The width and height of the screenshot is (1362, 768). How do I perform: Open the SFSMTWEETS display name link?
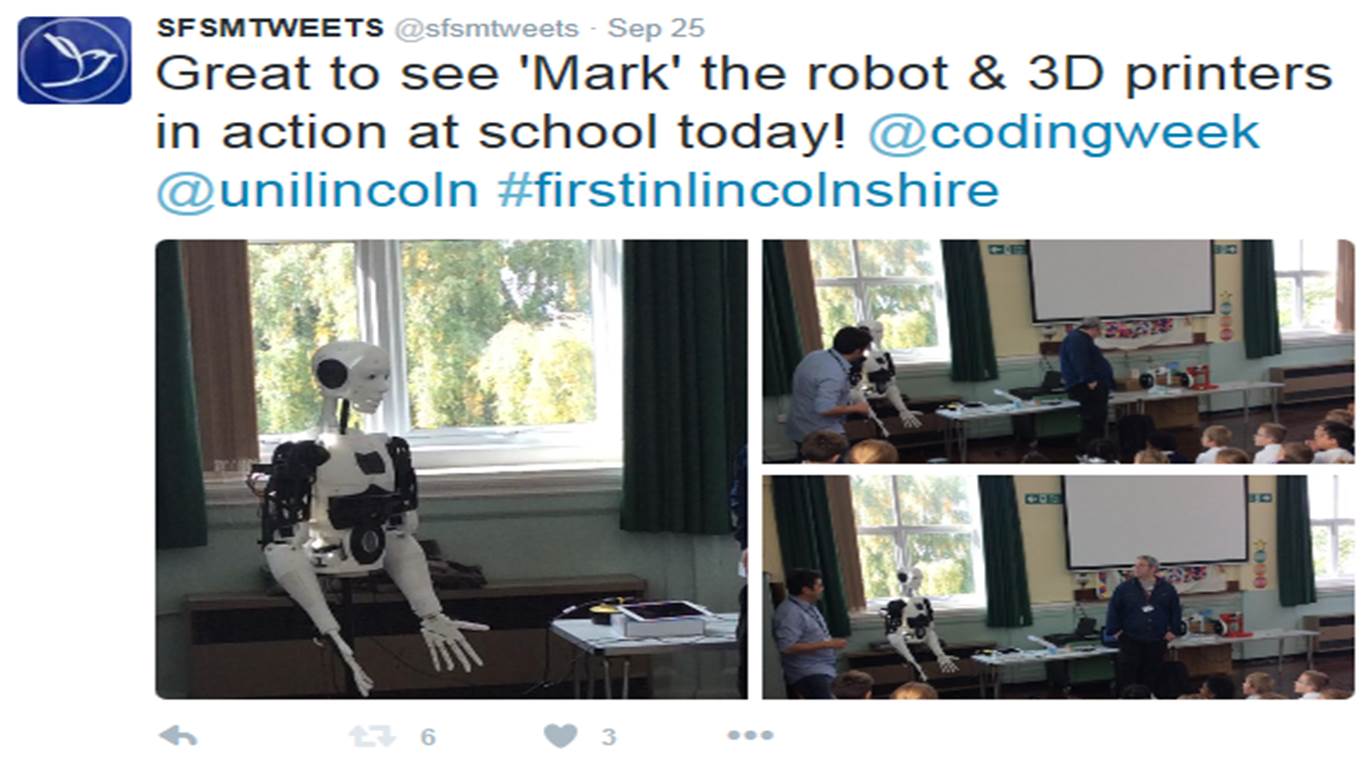[x=270, y=28]
